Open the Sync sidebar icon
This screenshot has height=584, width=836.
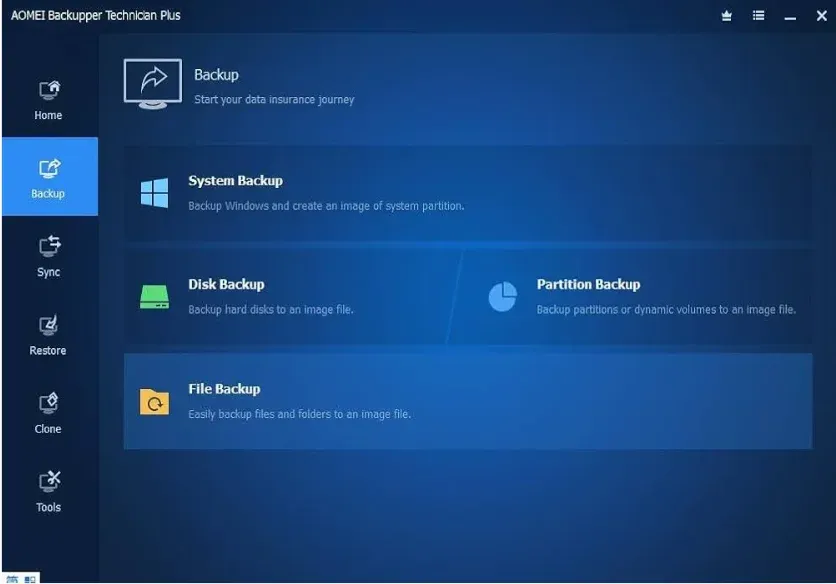[x=49, y=246]
